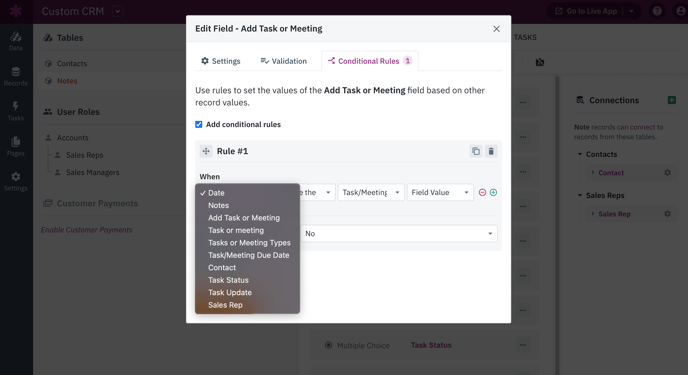Remove condition with red minus icon
The image size is (688, 375).
click(x=482, y=193)
